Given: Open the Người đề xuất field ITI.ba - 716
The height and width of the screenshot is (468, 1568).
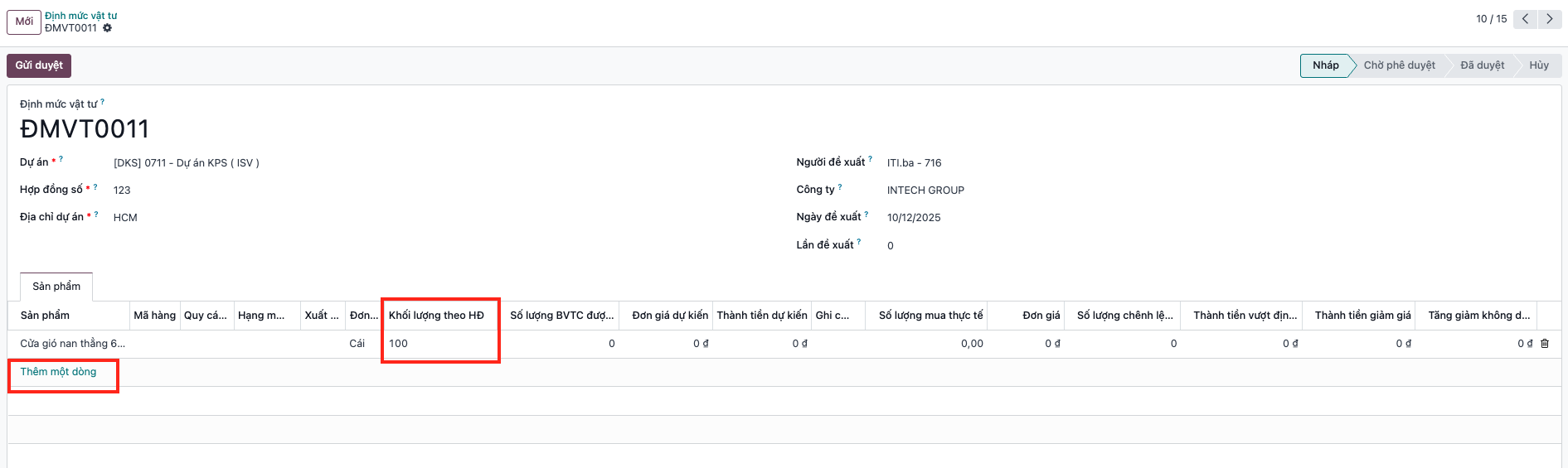Looking at the screenshot, I should click(x=914, y=163).
